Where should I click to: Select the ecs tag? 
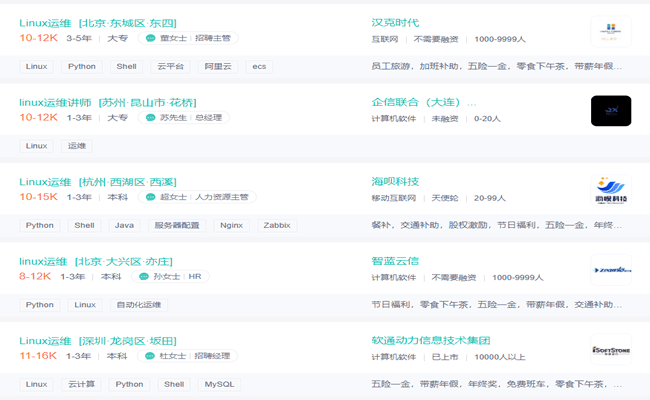pyautogui.click(x=259, y=66)
